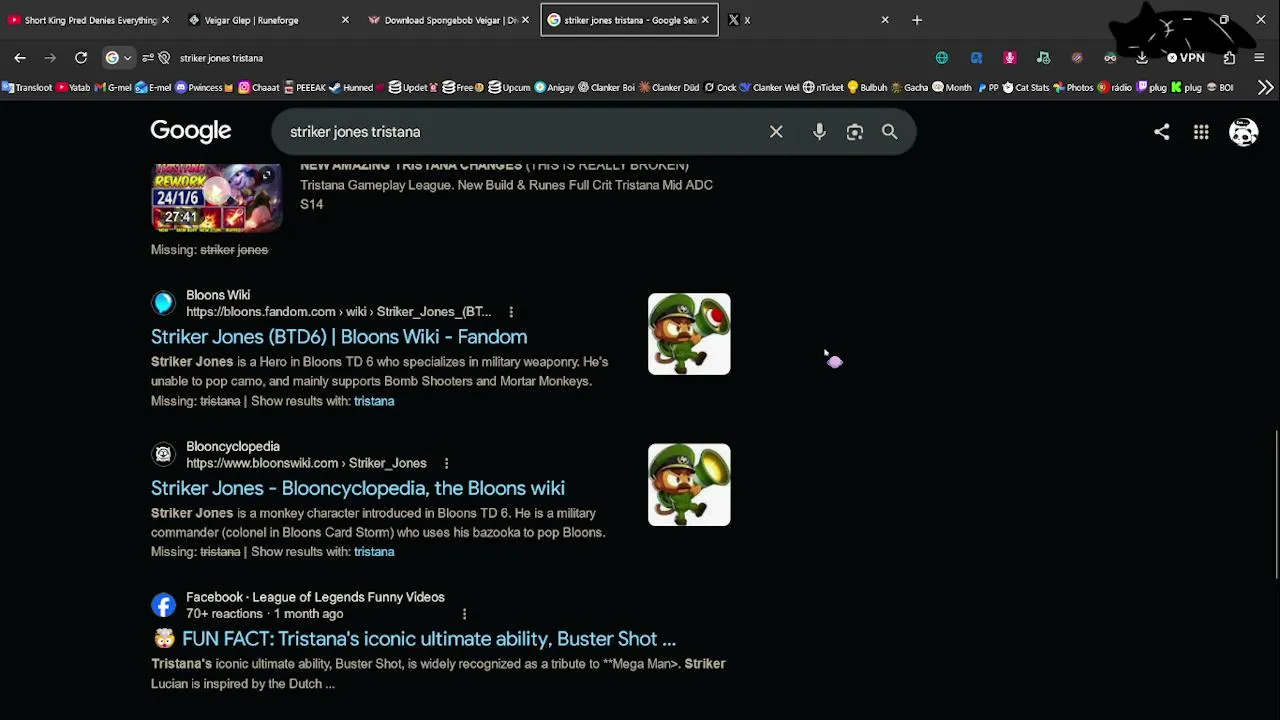Close the X tab
This screenshot has width=1280, height=720.
(885, 20)
